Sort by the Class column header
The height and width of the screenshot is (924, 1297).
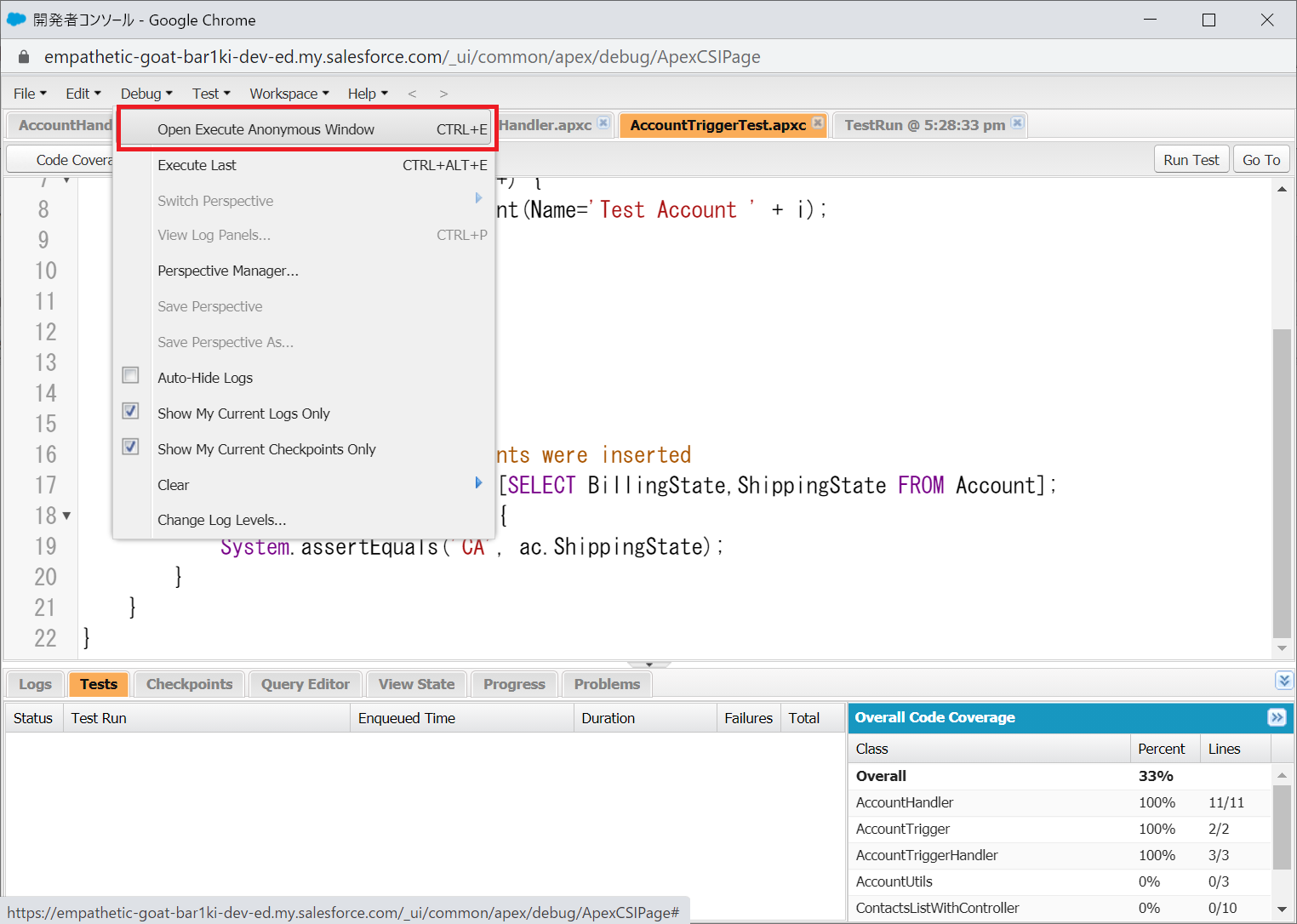(x=991, y=749)
